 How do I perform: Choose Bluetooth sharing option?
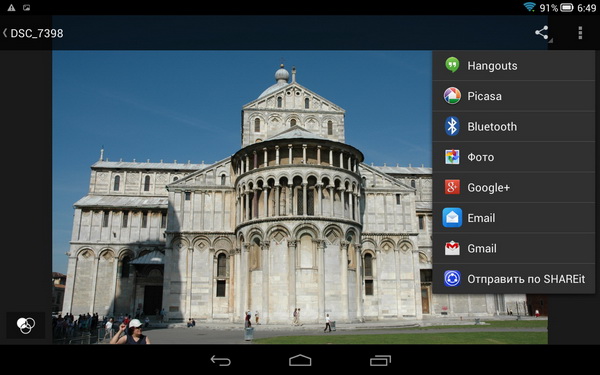pos(514,126)
